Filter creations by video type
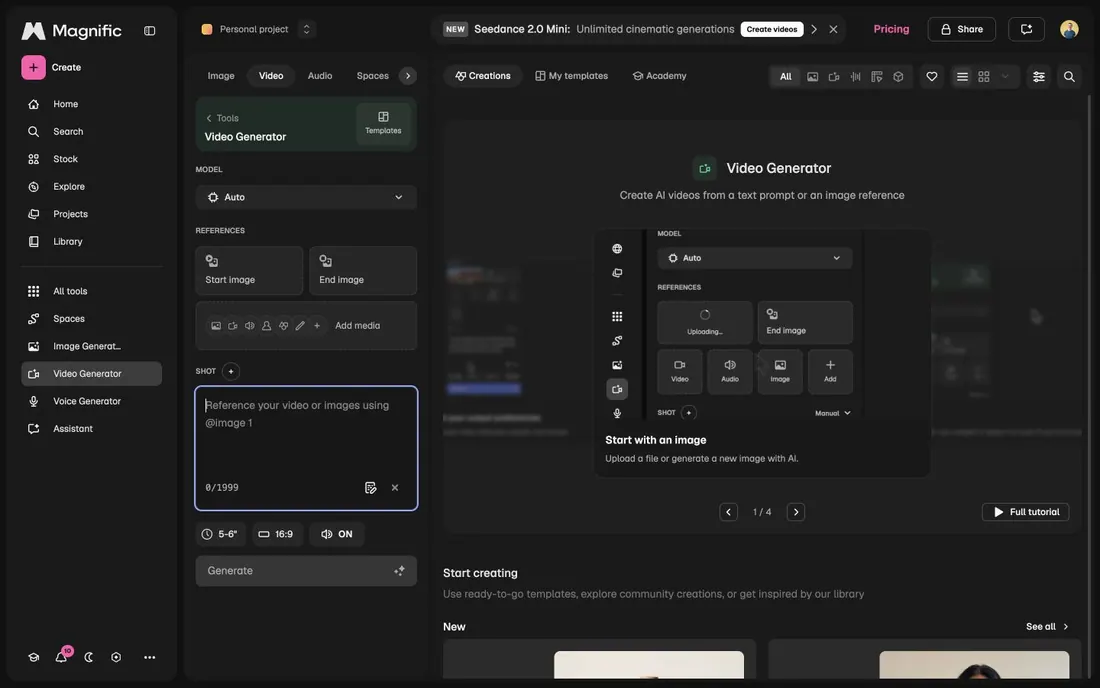Viewport: 1100px width, 688px height. point(833,76)
